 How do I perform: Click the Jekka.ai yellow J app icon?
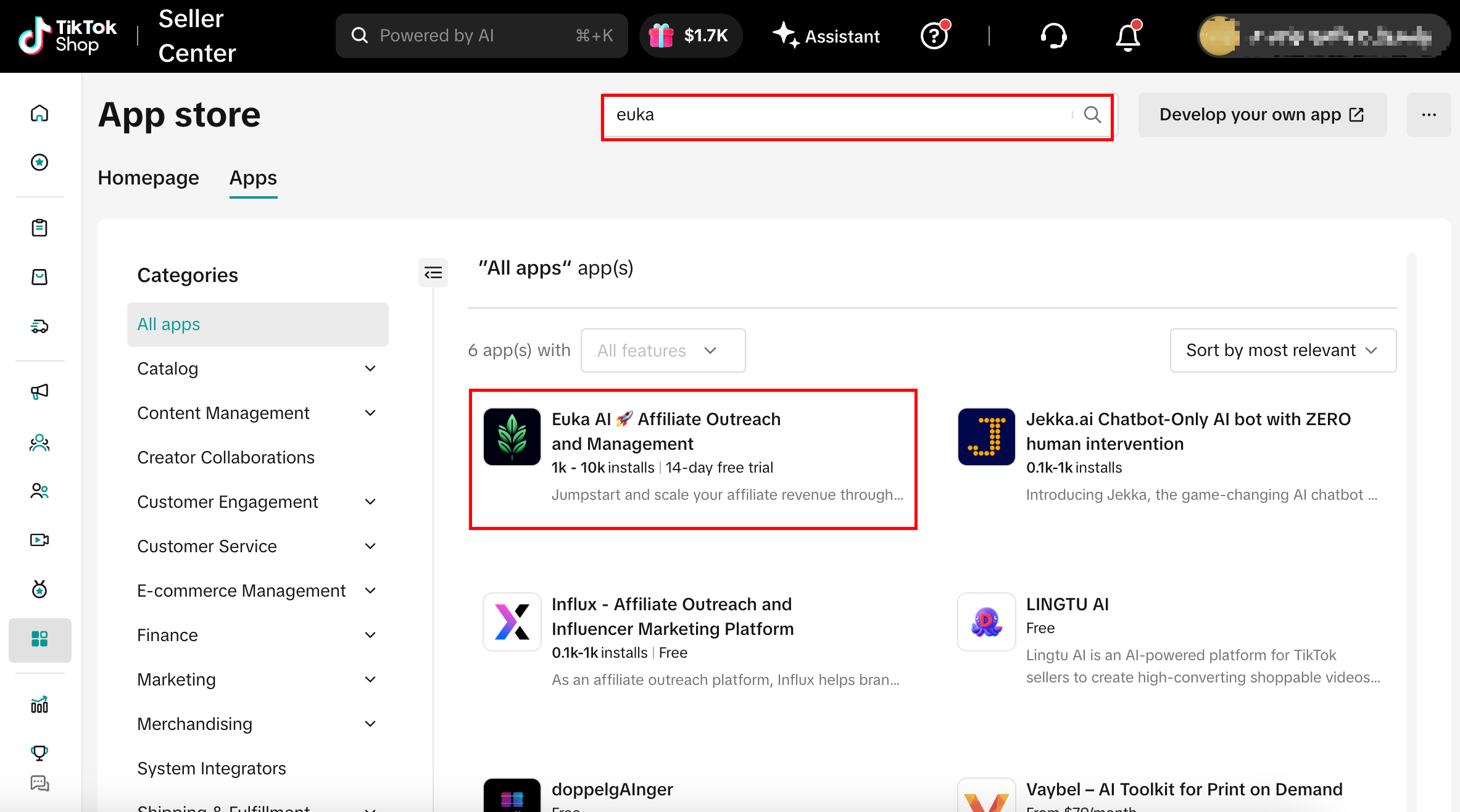[987, 437]
